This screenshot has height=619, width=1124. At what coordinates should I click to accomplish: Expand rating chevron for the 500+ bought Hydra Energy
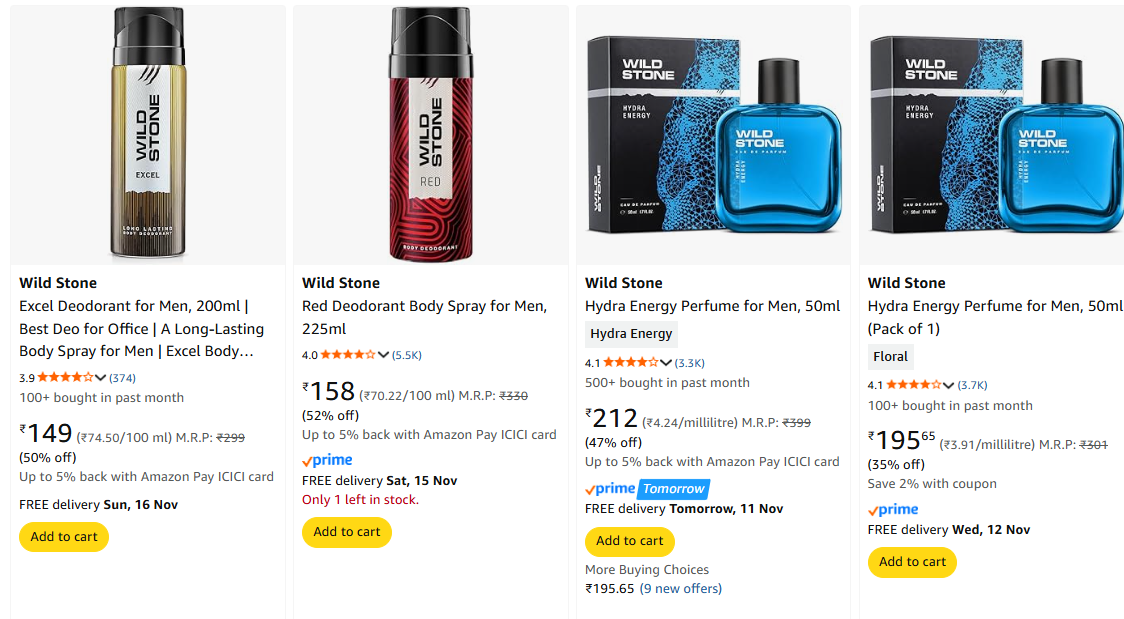click(x=666, y=363)
